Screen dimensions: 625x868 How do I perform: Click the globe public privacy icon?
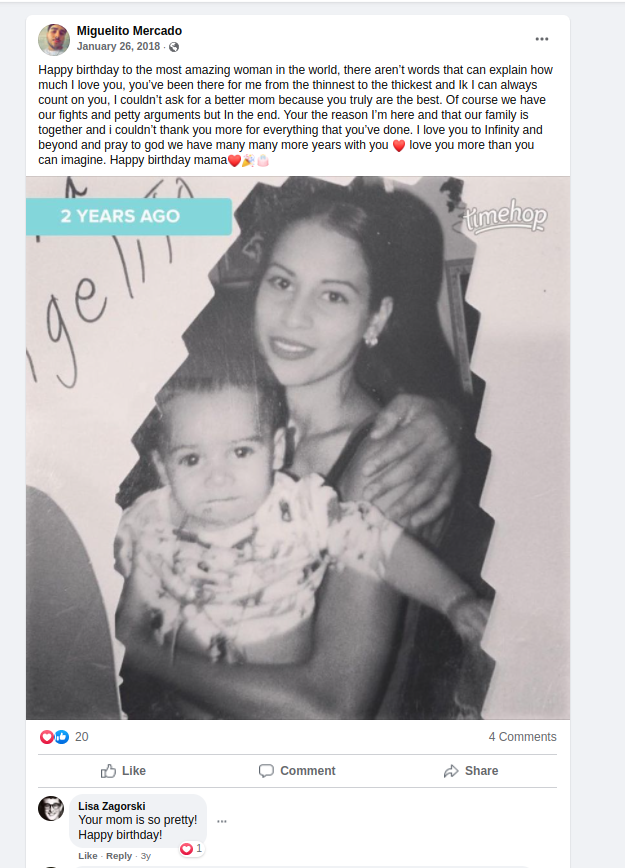(x=174, y=47)
